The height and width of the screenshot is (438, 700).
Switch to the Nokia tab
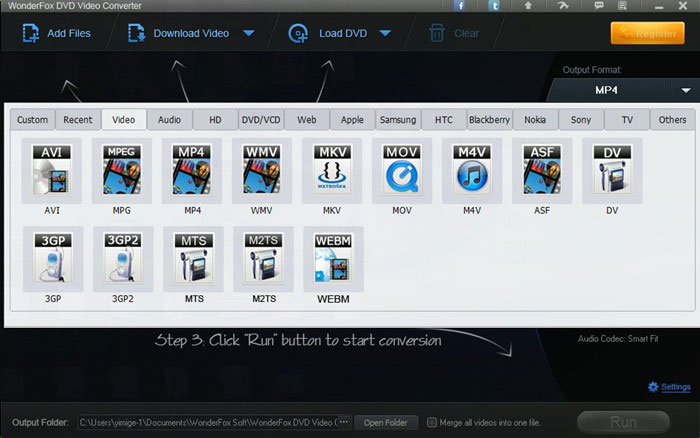535,120
